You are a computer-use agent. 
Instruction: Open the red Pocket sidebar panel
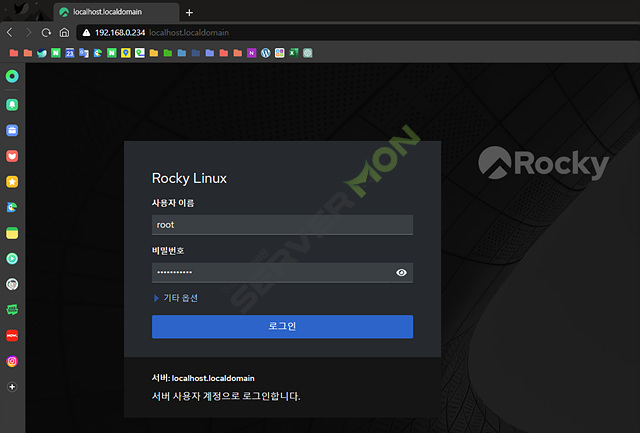click(12, 156)
